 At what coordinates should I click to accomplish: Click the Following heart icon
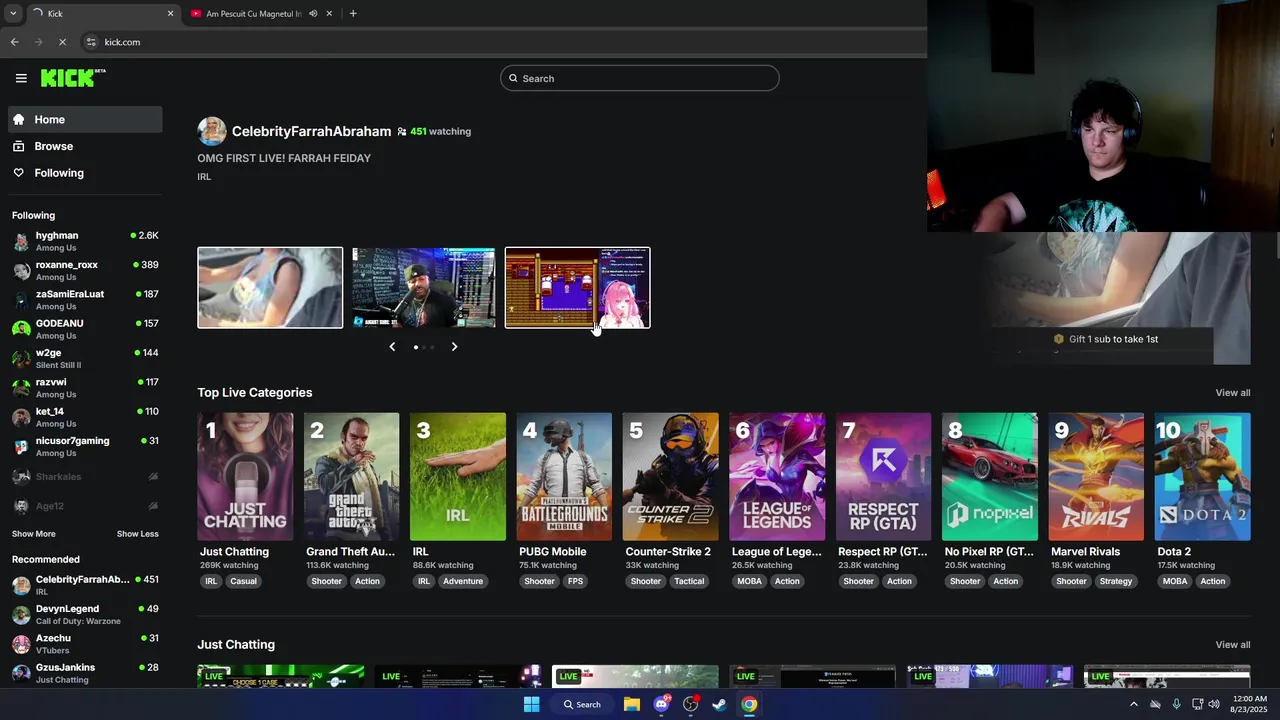(18, 173)
